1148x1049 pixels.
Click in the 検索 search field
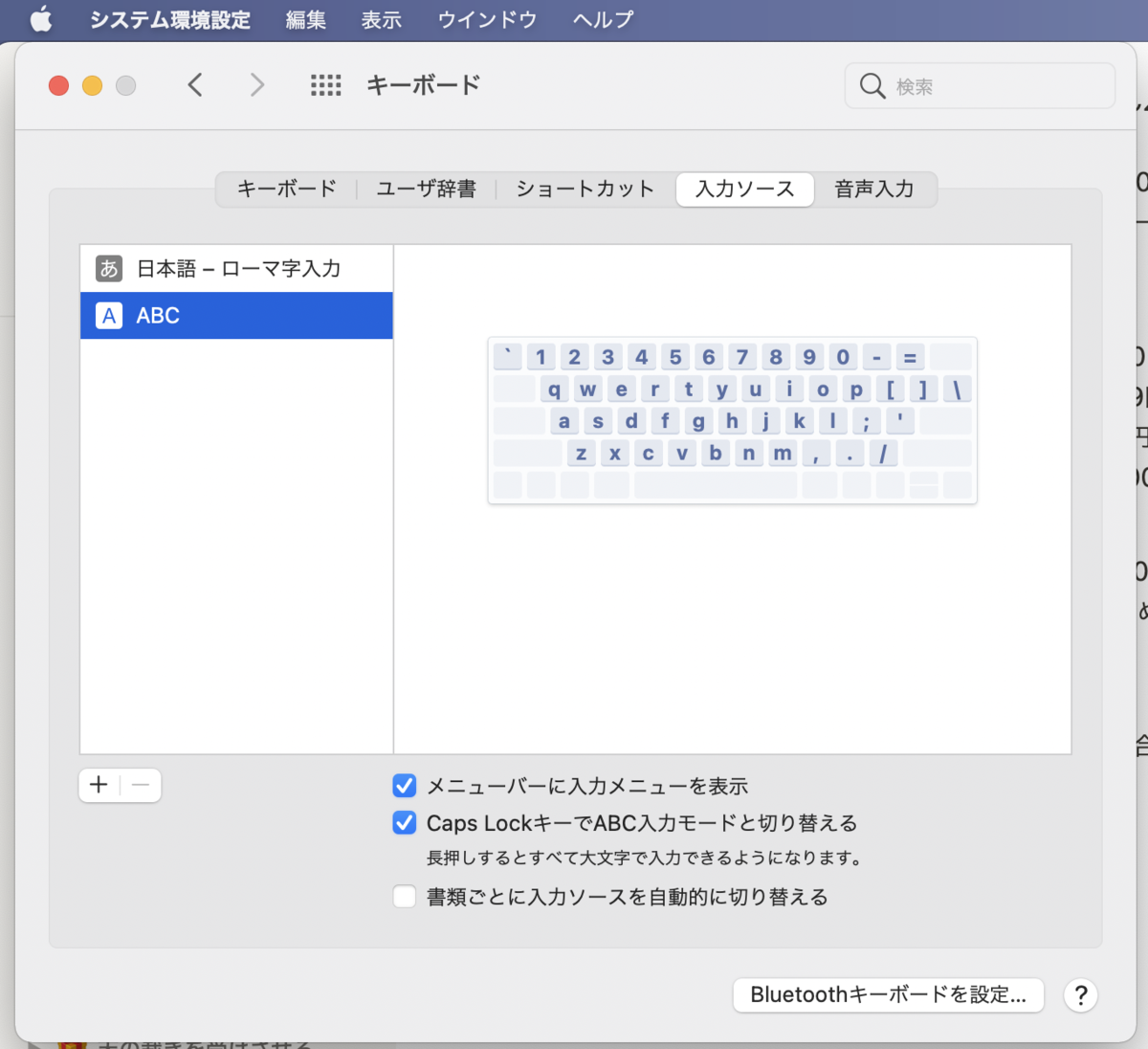(x=980, y=86)
